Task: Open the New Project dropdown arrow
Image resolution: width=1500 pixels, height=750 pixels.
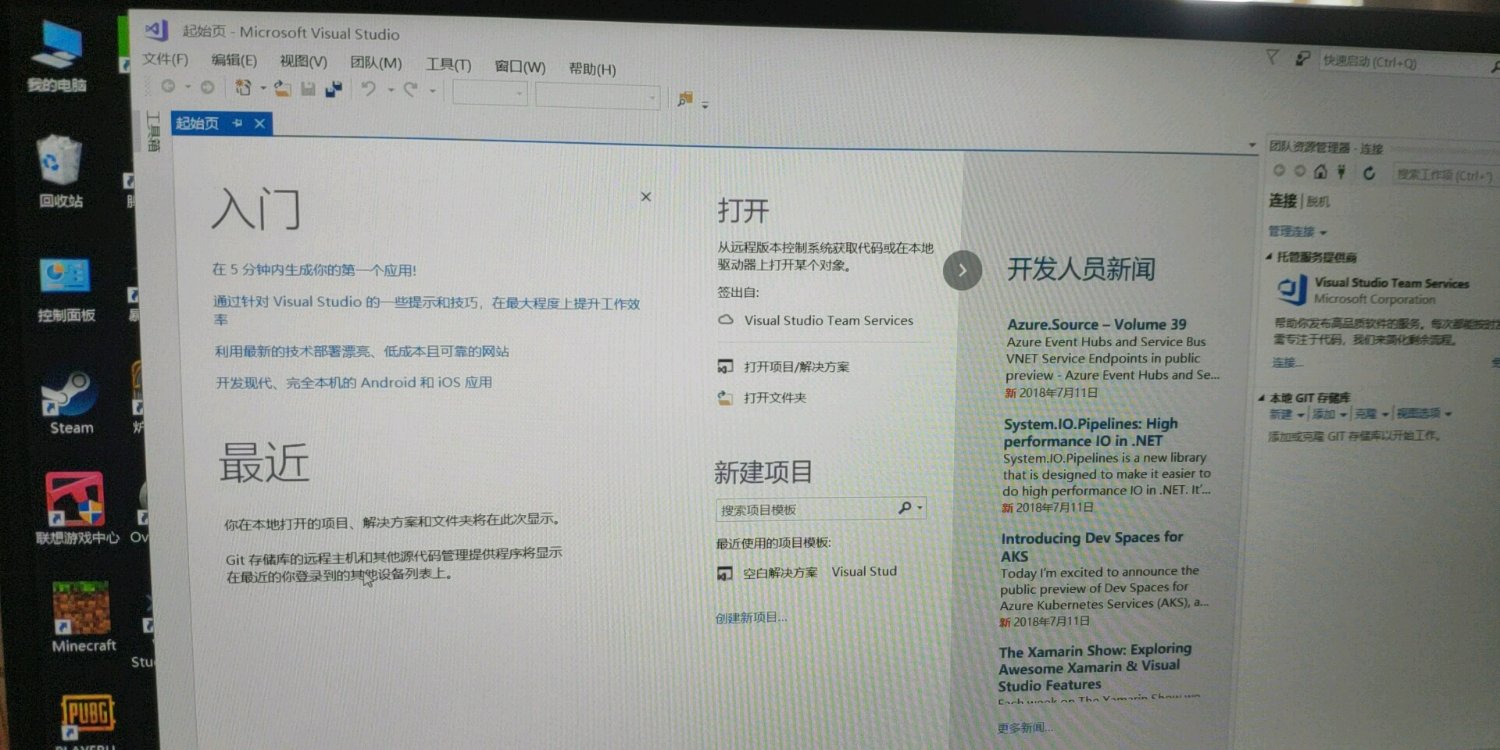Action: pos(262,89)
